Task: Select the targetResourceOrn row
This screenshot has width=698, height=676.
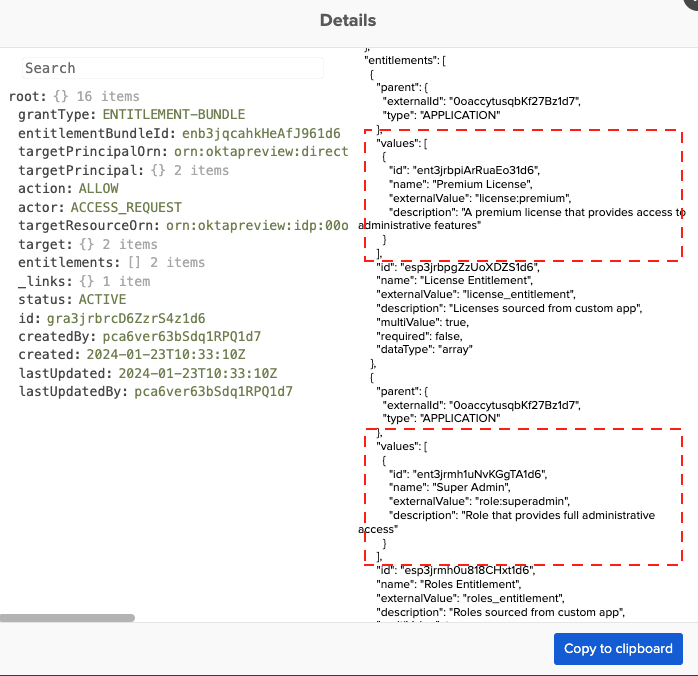Action: click(180, 225)
